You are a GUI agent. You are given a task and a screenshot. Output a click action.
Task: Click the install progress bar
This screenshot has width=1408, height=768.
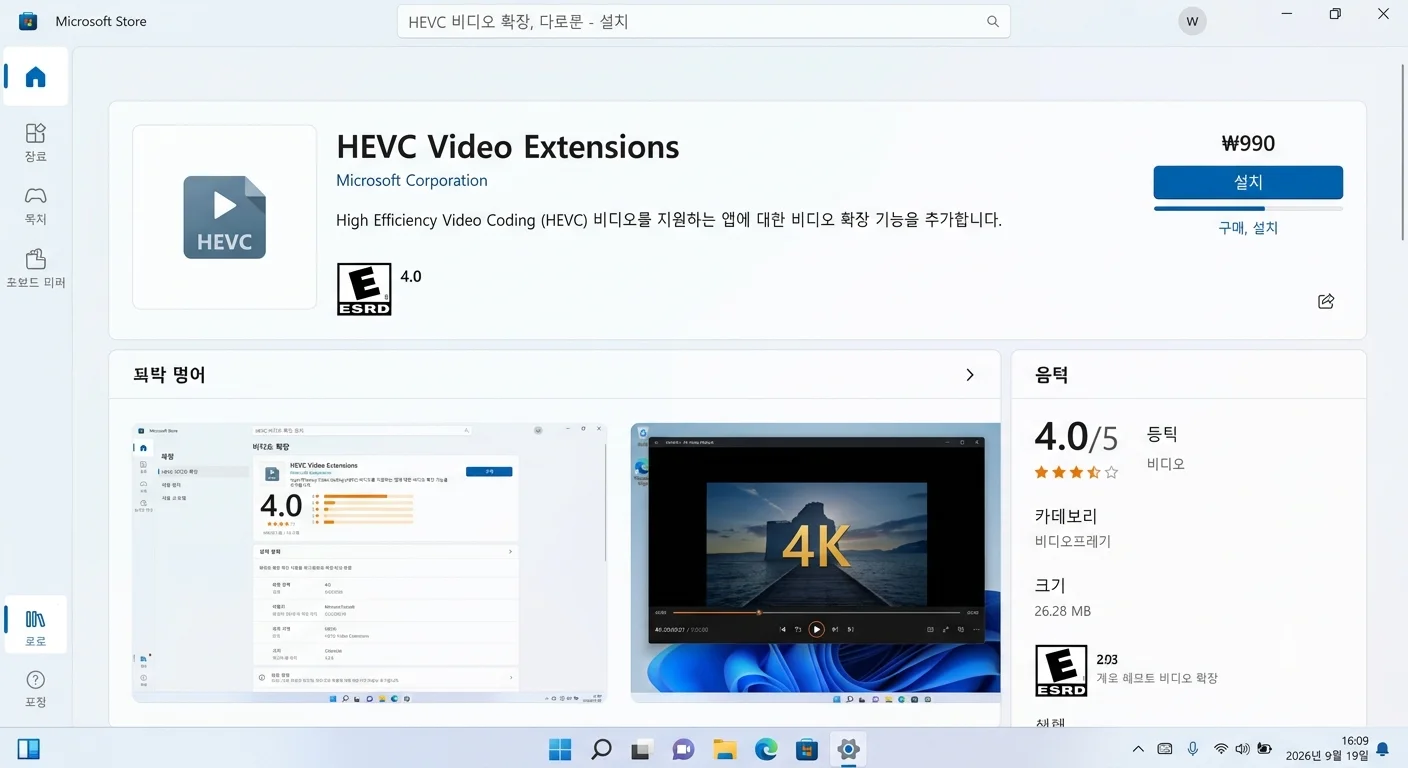click(x=1248, y=209)
